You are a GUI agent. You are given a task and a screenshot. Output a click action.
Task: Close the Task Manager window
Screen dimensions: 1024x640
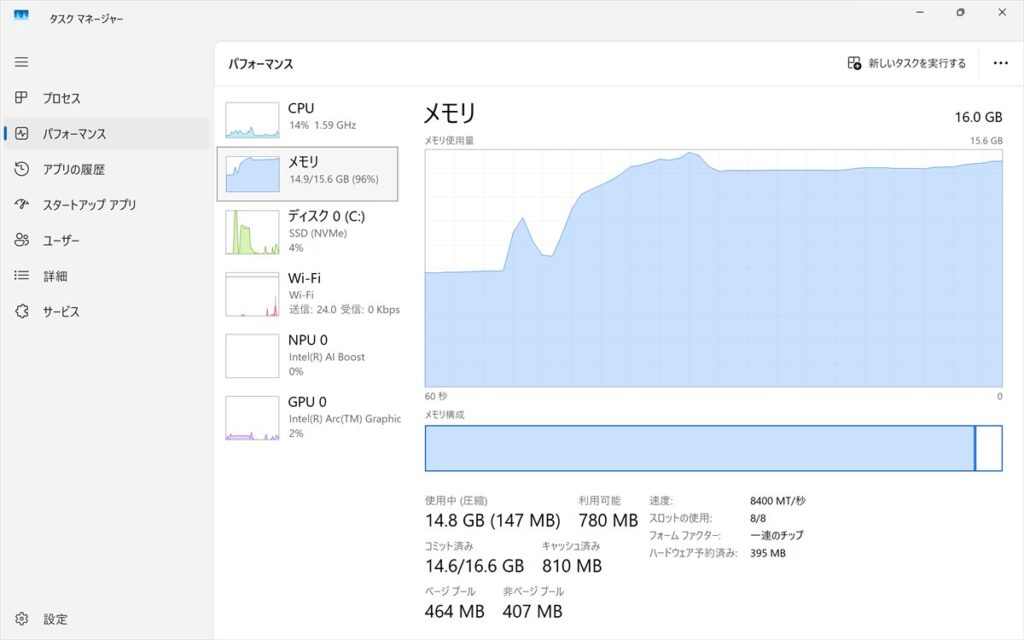click(x=1002, y=12)
